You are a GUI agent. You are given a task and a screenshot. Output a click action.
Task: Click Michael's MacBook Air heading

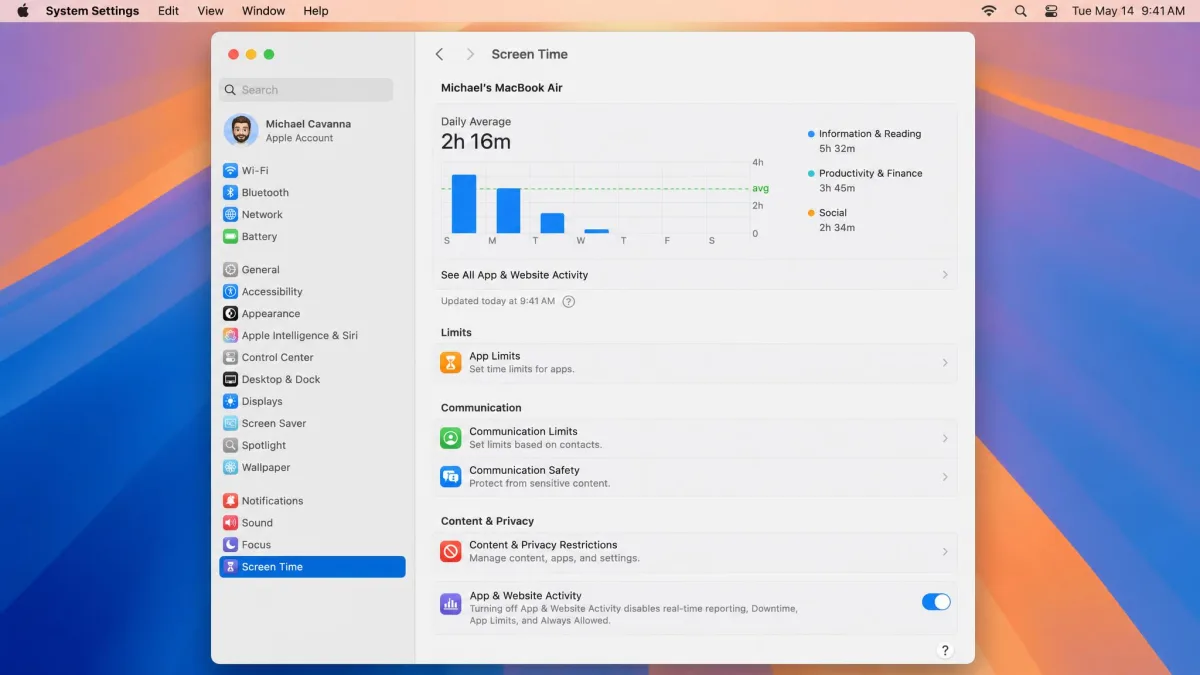(502, 88)
